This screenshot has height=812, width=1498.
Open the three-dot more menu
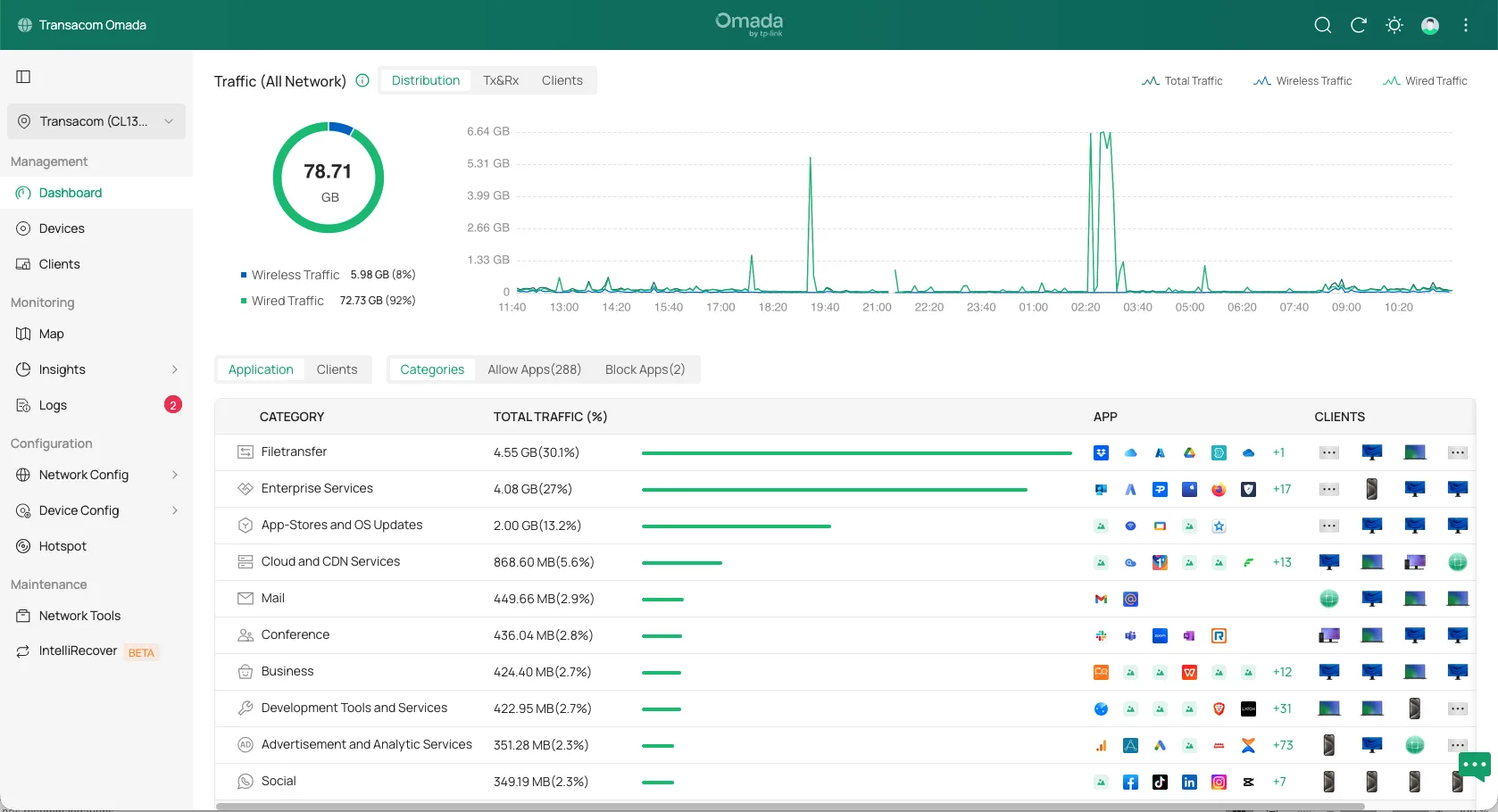[x=1466, y=25]
